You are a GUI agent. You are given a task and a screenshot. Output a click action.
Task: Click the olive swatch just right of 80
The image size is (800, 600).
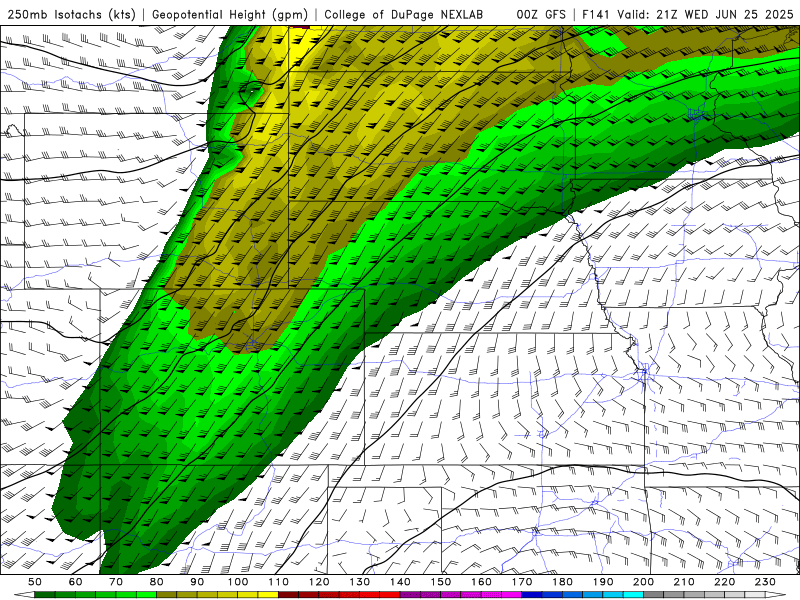tap(166, 595)
